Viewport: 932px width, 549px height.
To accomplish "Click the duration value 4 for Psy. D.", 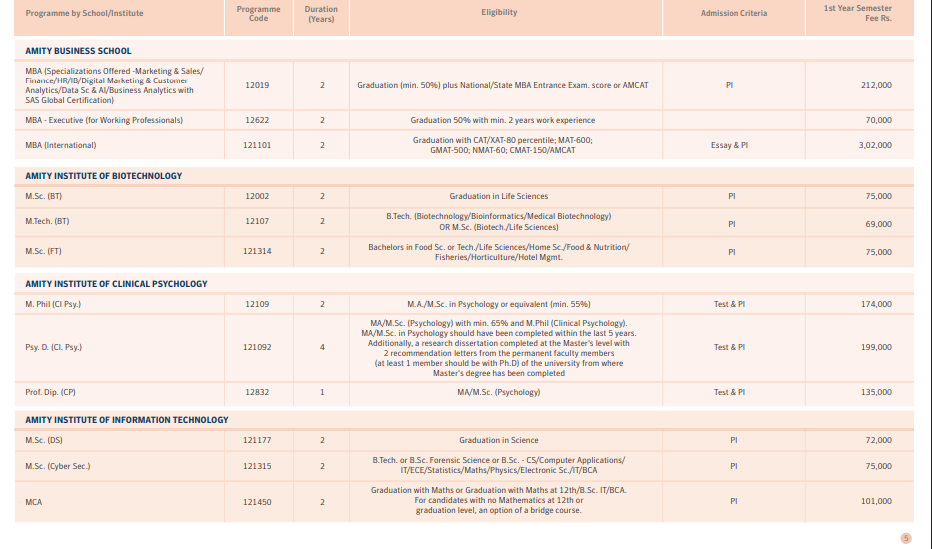I will (322, 347).
